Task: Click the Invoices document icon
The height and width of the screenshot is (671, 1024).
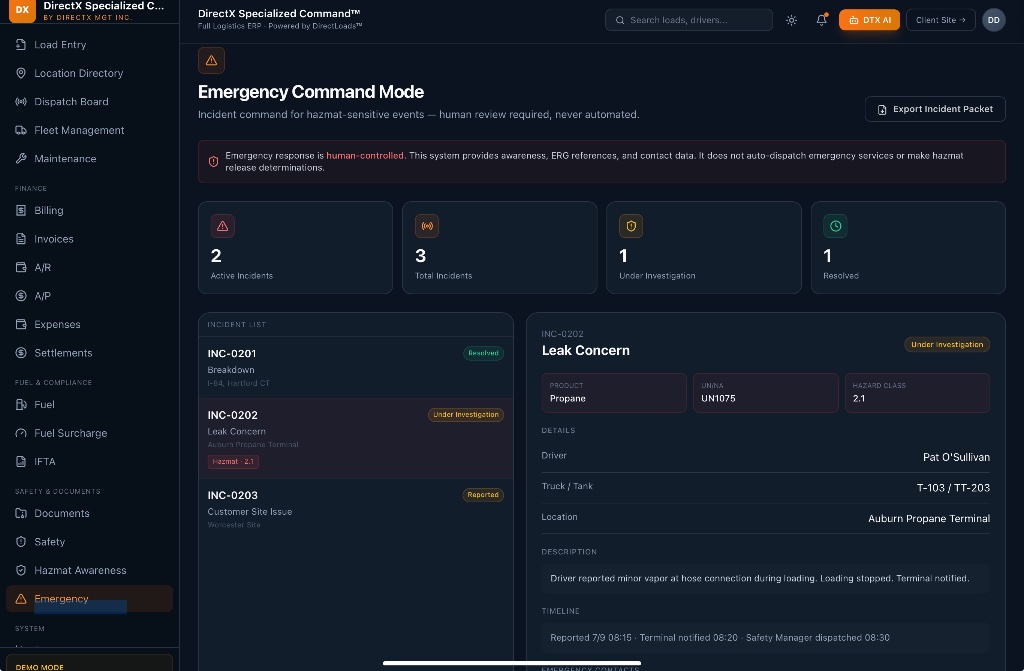Action: coord(21,239)
